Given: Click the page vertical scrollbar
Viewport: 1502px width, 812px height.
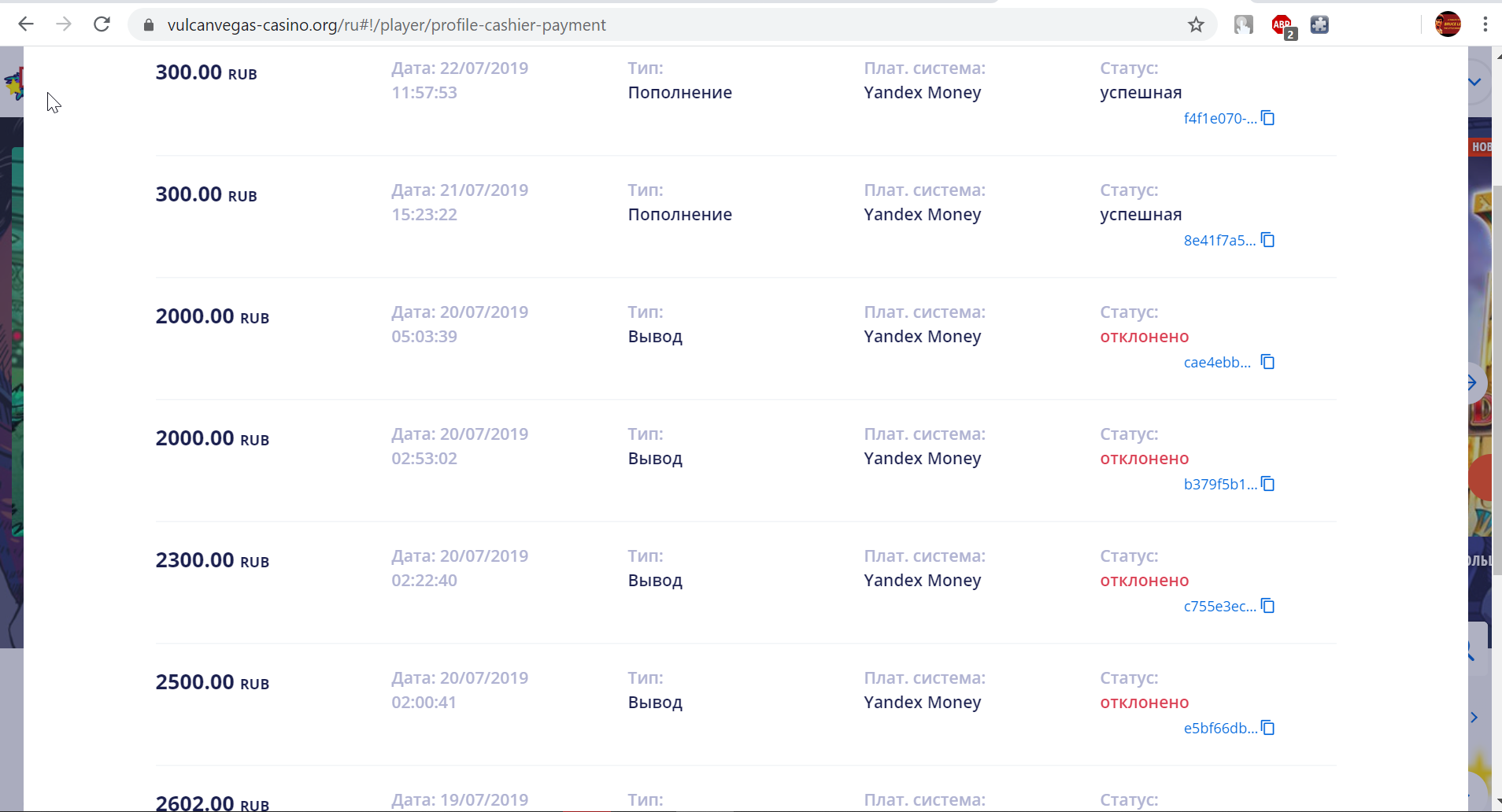Looking at the screenshot, I should pyautogui.click(x=1497, y=378).
